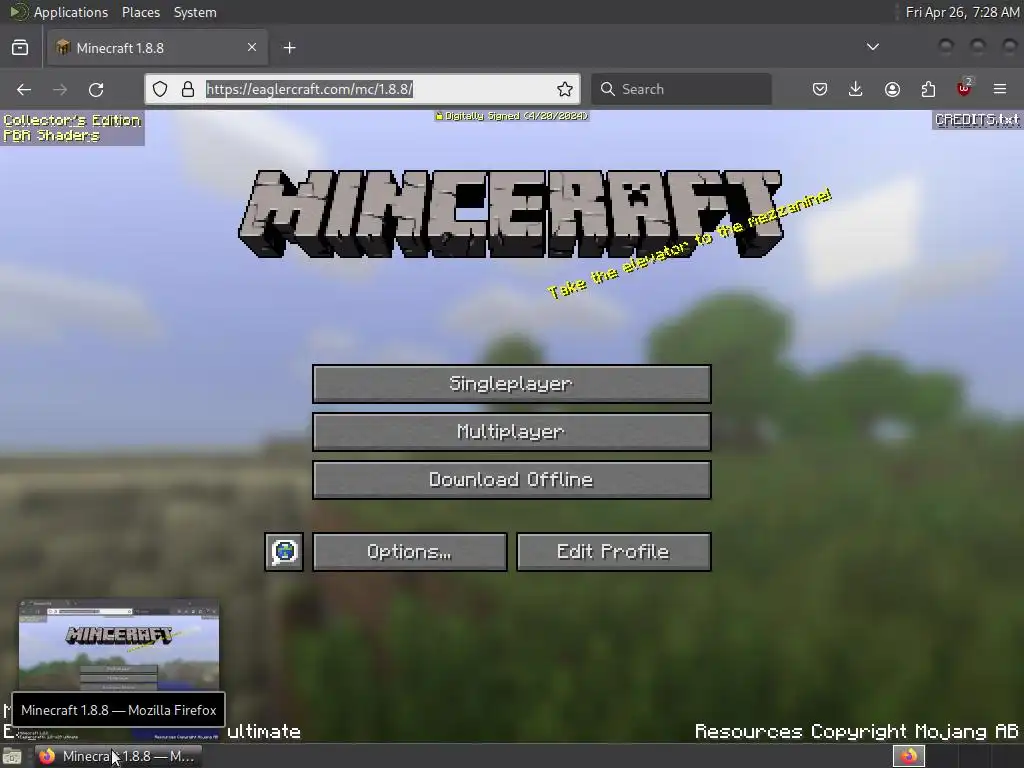1024x768 pixels.
Task: Click the Firefox workspace icon in bottom panel
Action: (x=909, y=756)
